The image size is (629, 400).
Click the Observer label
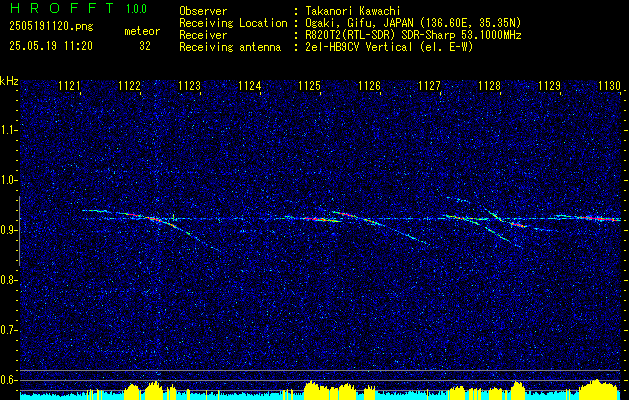click(203, 11)
